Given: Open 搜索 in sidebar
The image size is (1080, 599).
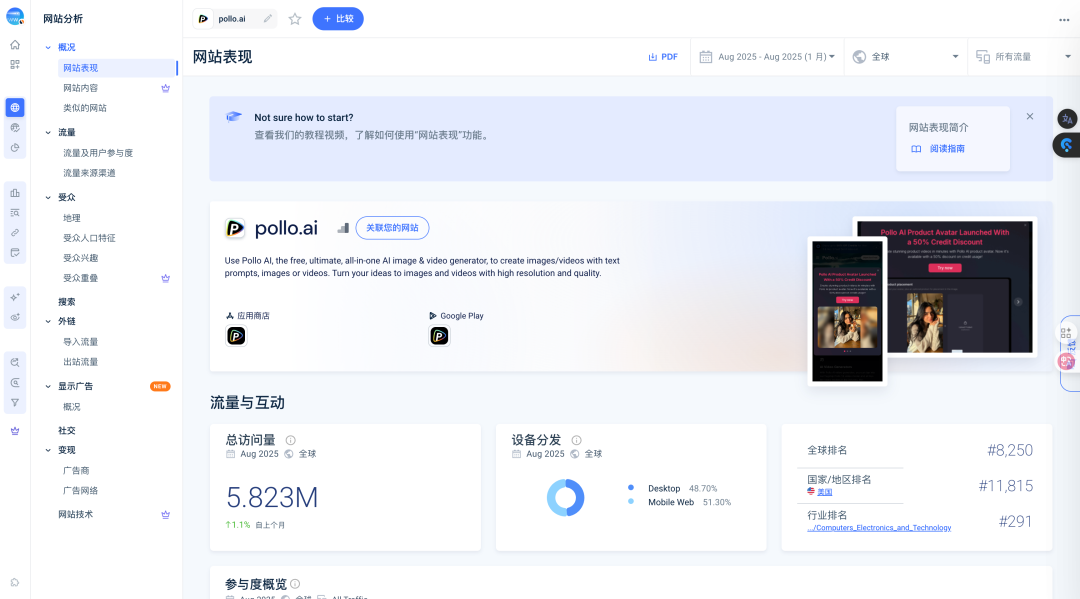Looking at the screenshot, I should point(67,302).
